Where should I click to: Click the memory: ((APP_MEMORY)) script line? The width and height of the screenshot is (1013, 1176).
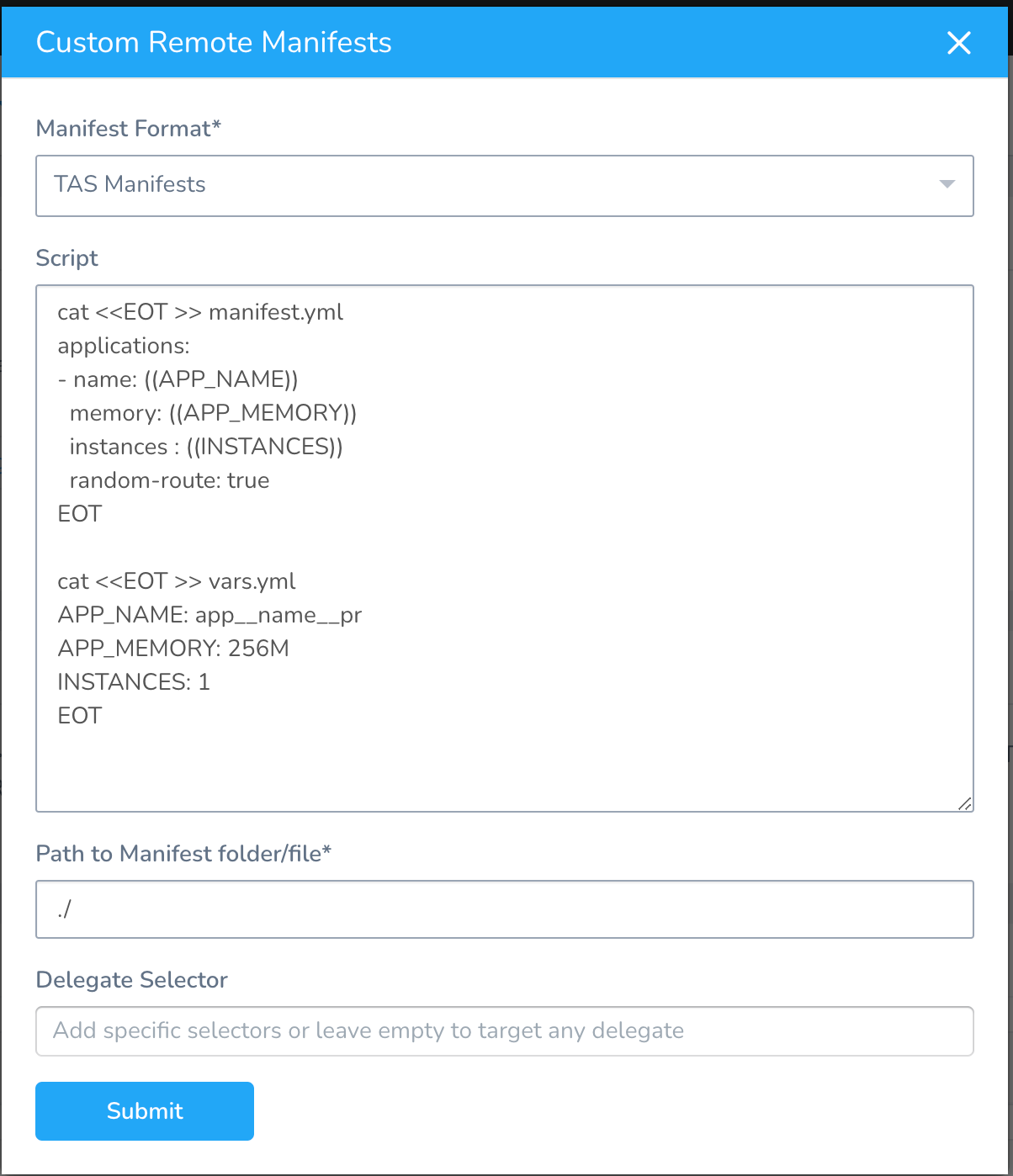[x=213, y=413]
